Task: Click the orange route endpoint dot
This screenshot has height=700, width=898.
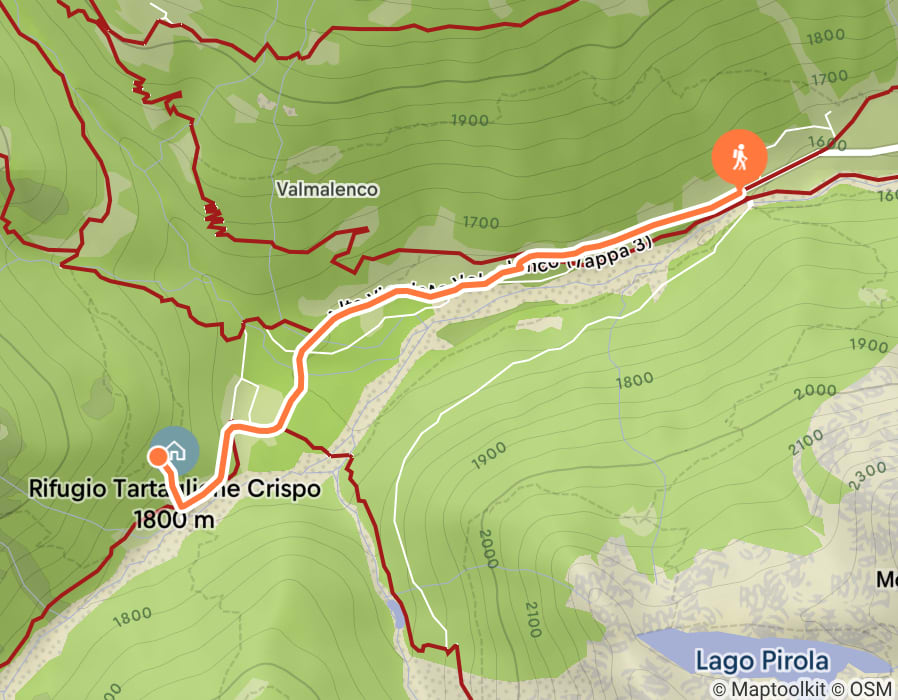Action: 157,457
